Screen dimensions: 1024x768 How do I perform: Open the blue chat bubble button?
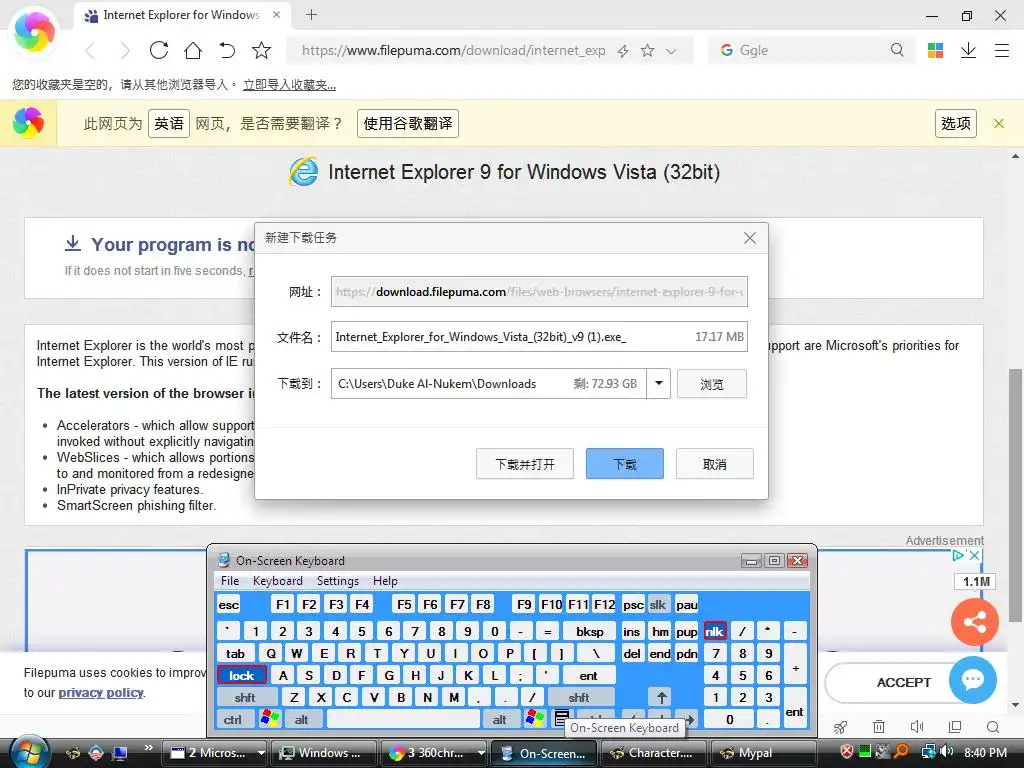(973, 680)
